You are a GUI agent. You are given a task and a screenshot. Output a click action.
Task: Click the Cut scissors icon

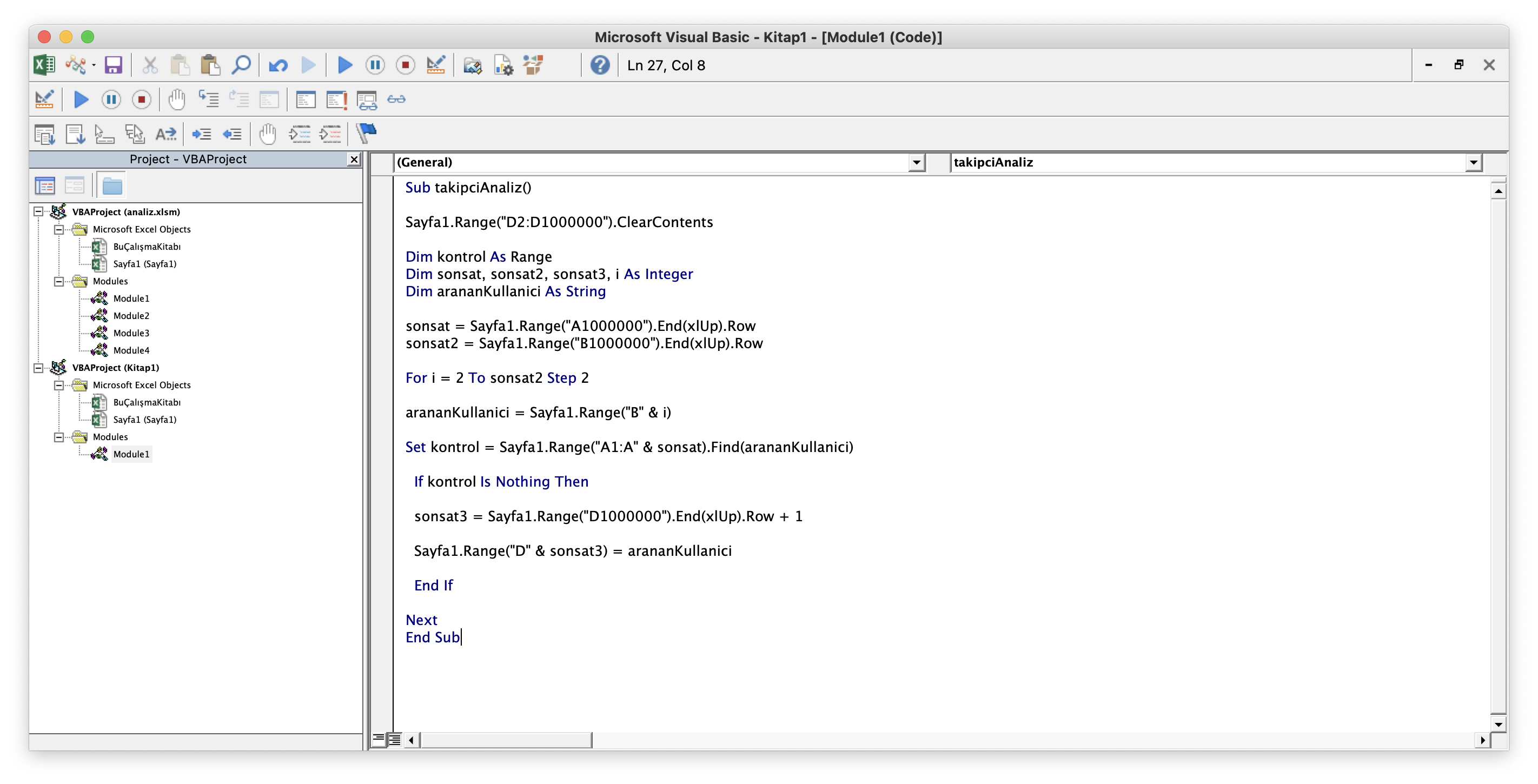tap(150, 65)
